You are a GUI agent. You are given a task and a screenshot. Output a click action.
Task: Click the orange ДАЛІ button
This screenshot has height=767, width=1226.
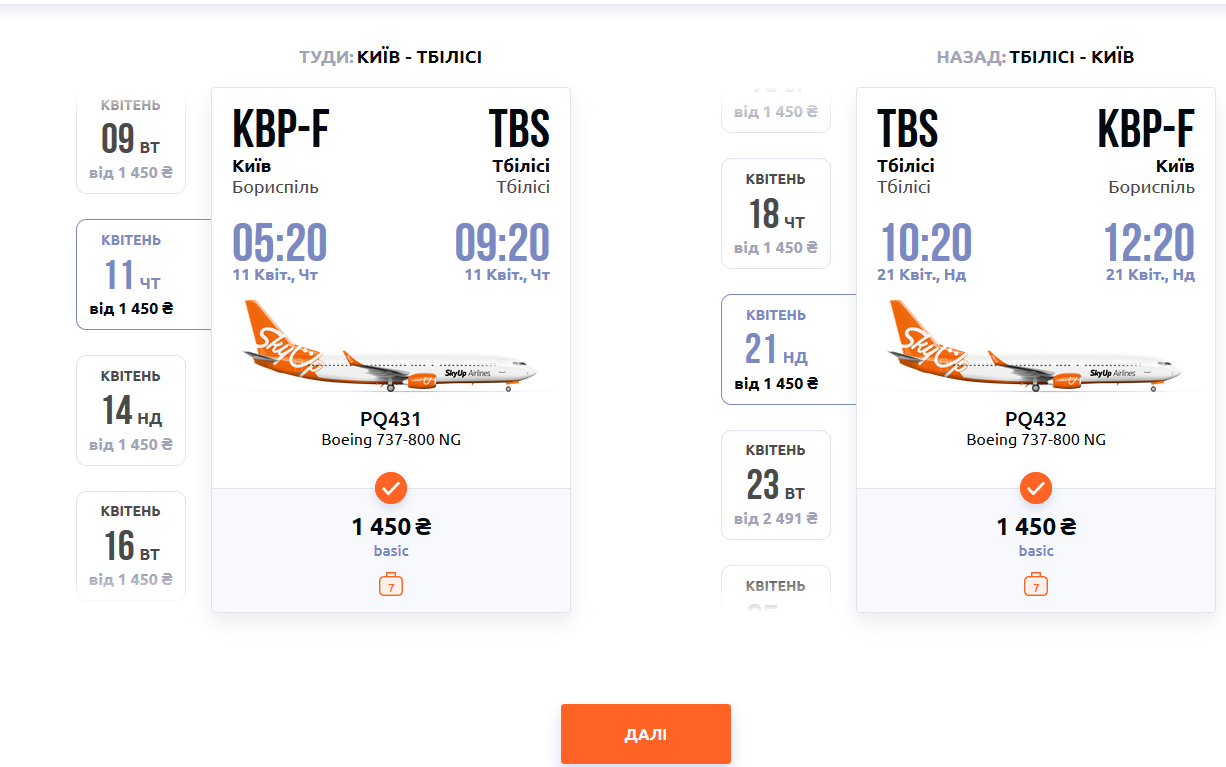click(645, 734)
